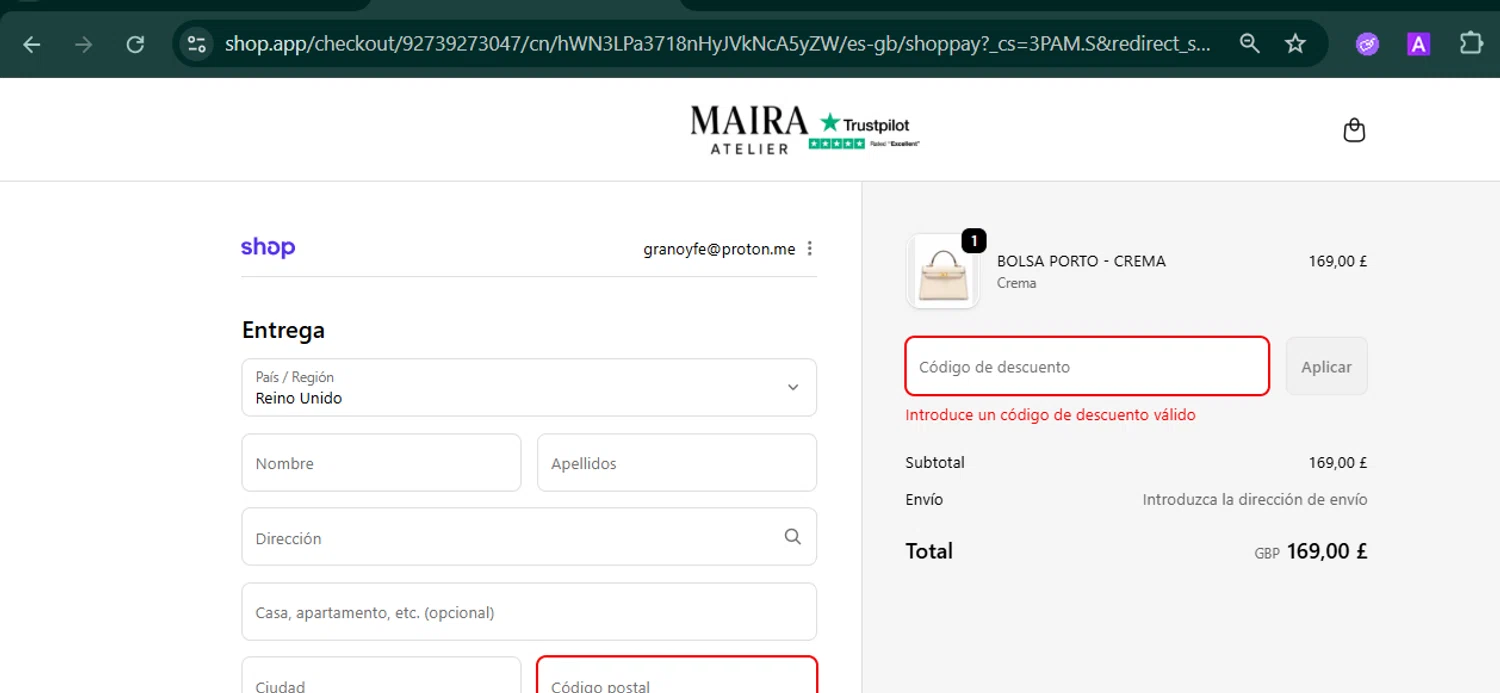Click into the Dirección field
This screenshot has width=1500, height=693.
pyautogui.click(x=529, y=537)
